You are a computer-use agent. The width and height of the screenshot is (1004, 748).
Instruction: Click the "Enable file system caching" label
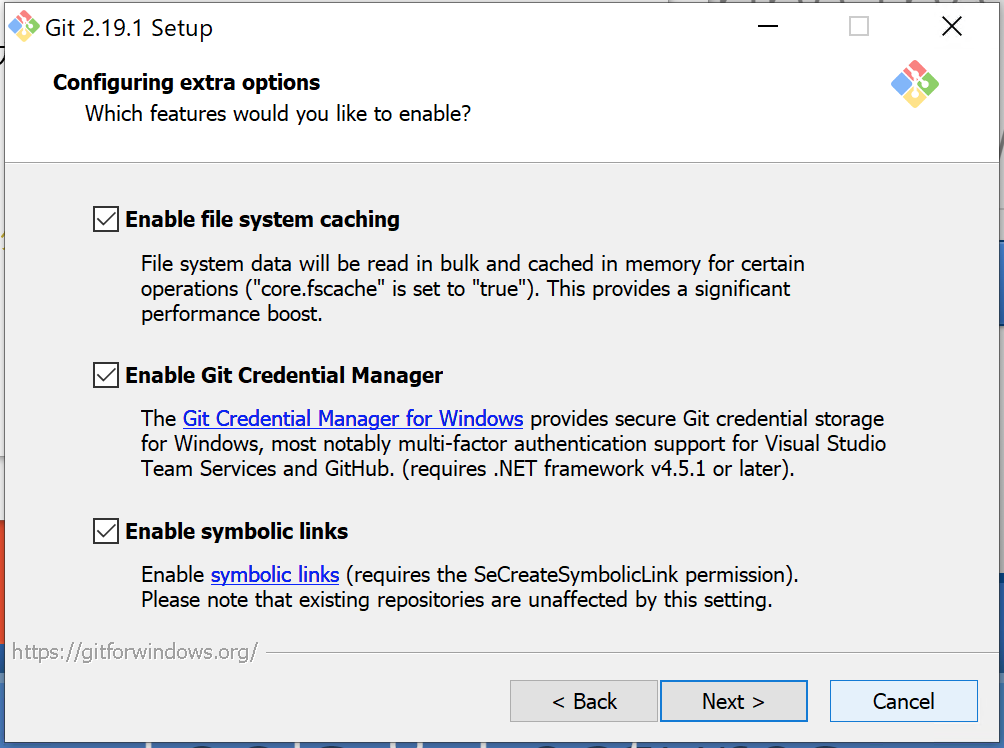coord(262,219)
